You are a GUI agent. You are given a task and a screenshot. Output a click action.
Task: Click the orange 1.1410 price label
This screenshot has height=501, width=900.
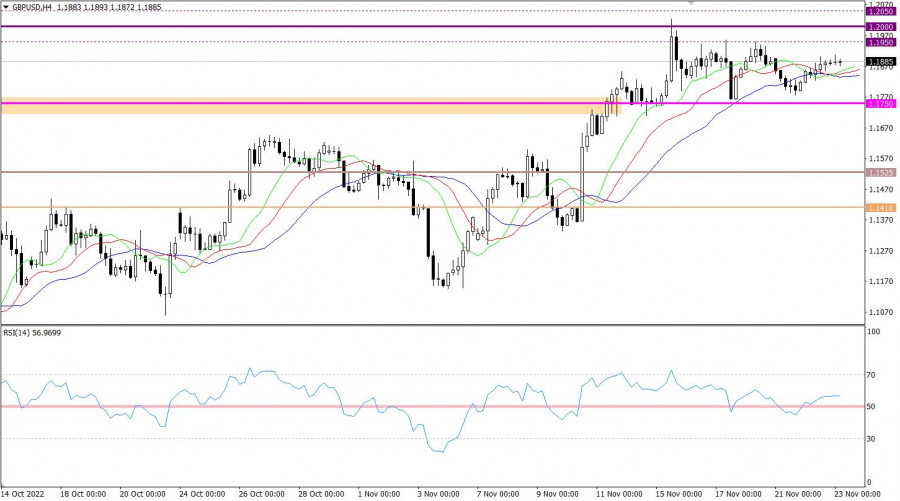point(881,207)
